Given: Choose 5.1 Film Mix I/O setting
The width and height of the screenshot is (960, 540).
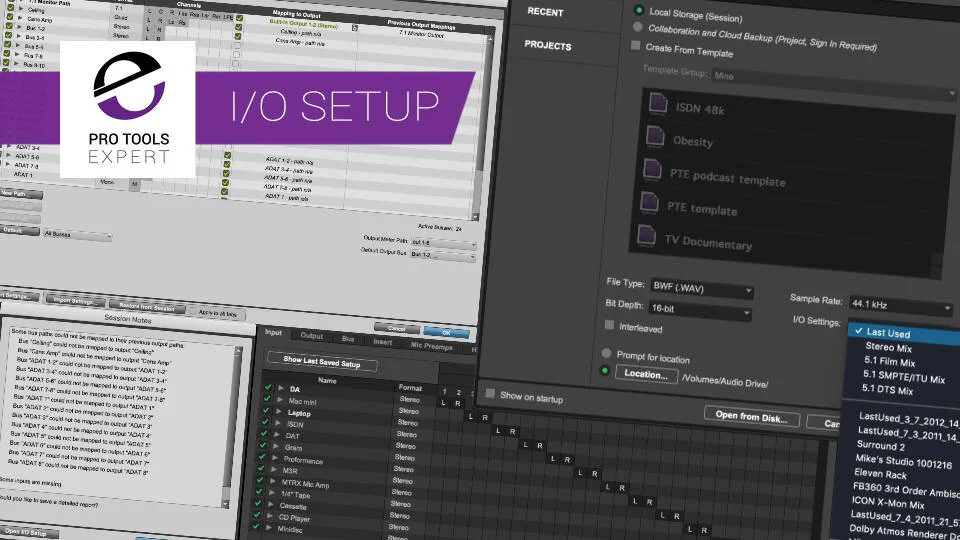Looking at the screenshot, I should coord(890,362).
